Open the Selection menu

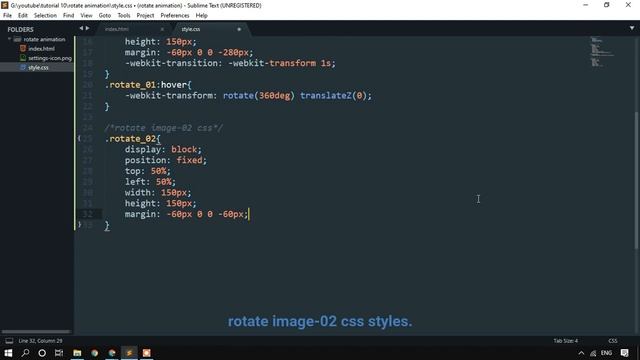click(45, 16)
